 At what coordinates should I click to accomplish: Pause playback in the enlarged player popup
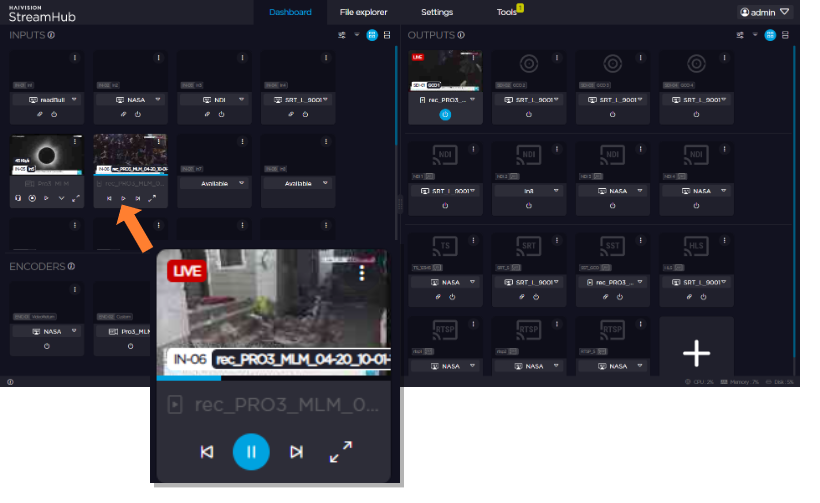coord(251,452)
